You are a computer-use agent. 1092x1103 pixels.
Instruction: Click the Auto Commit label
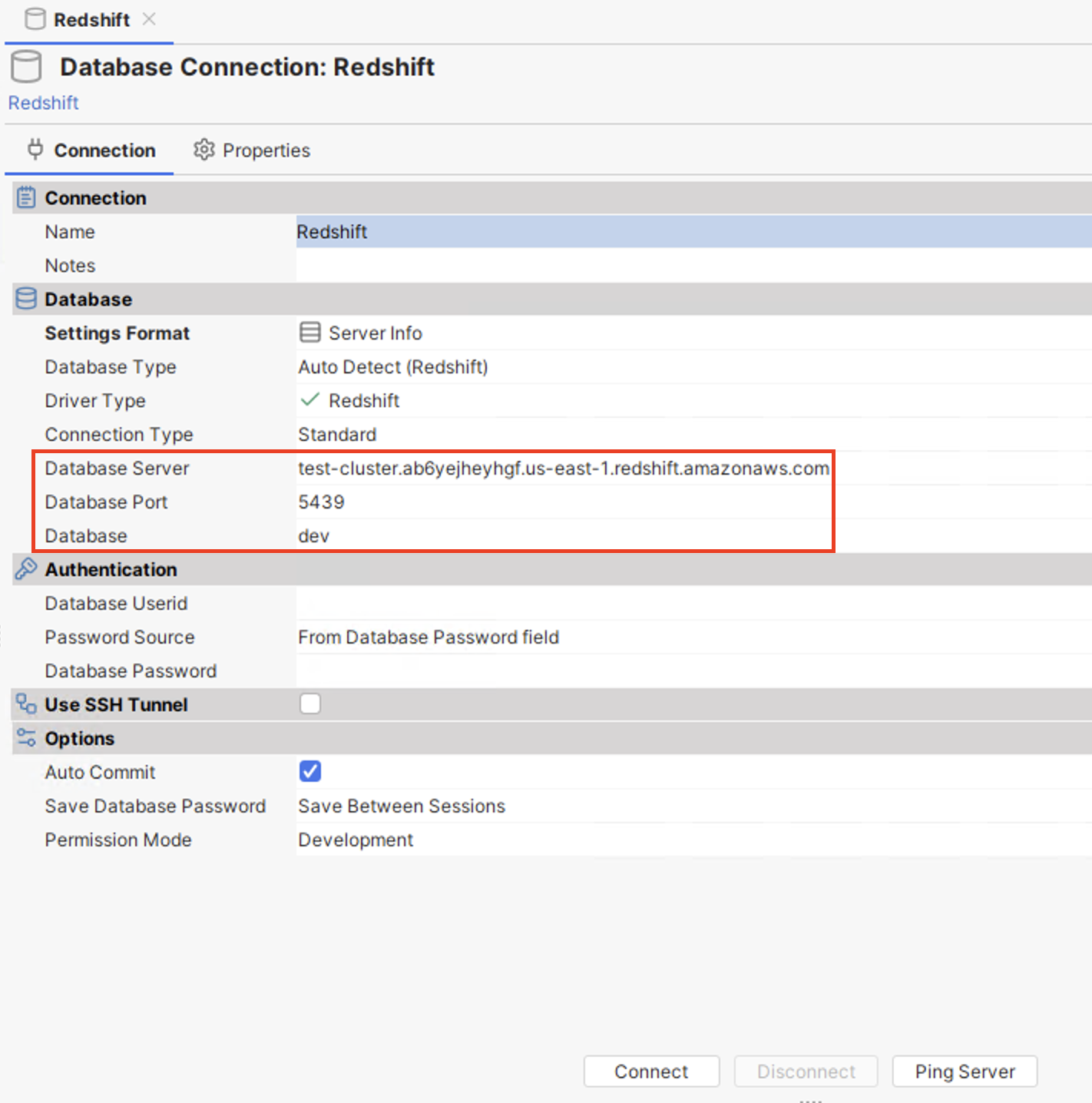coord(100,772)
